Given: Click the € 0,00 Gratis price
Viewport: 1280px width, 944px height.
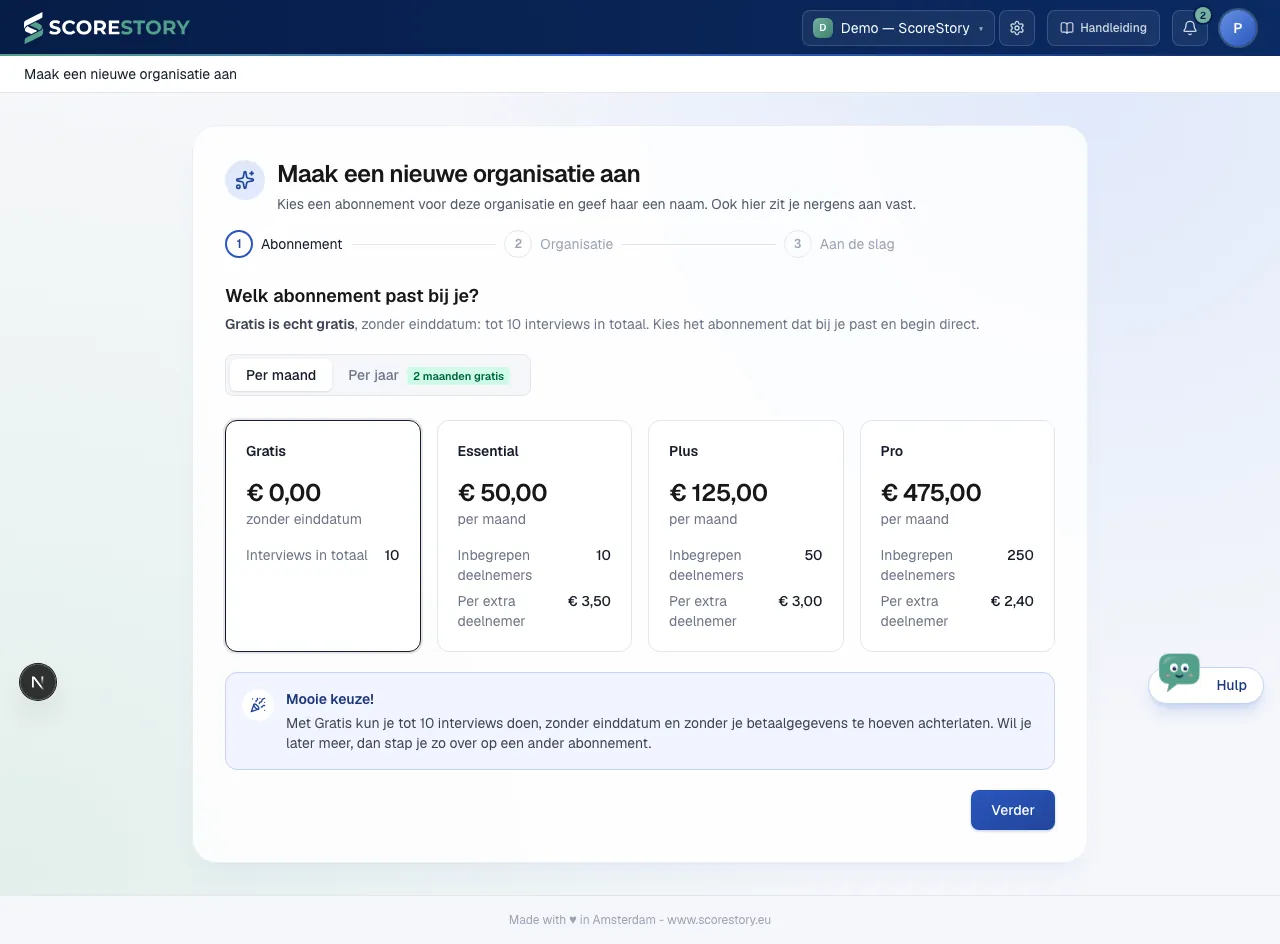Looking at the screenshot, I should click(284, 492).
